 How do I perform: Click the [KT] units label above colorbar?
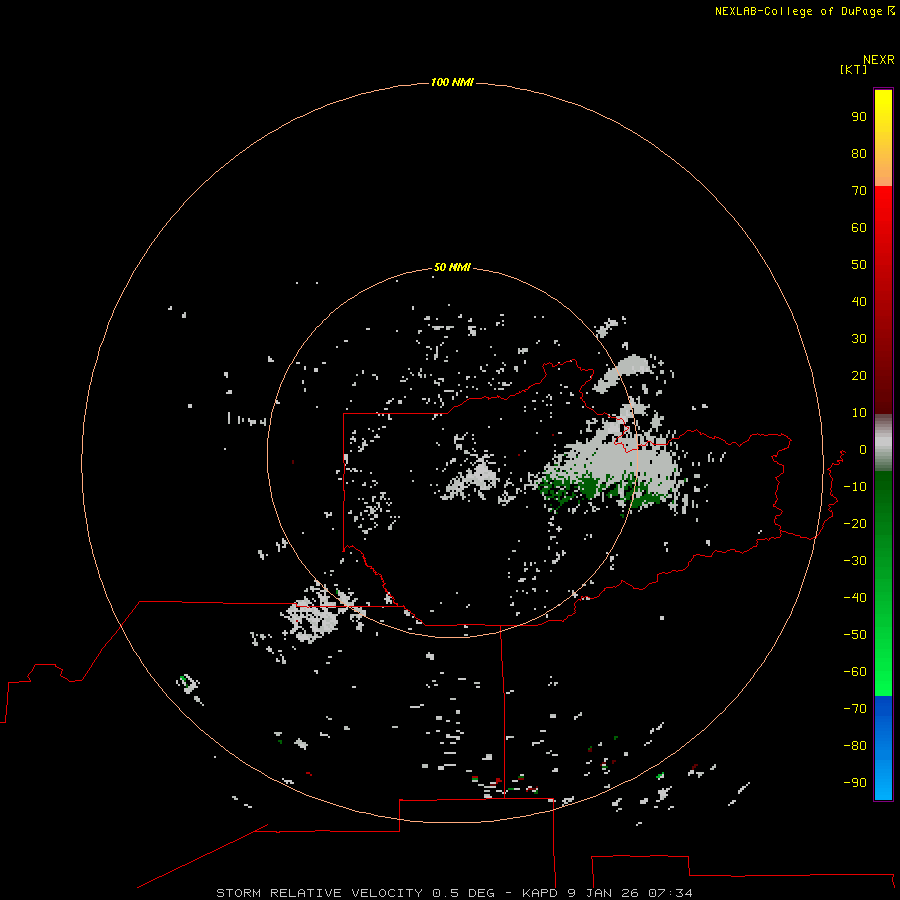click(x=853, y=69)
